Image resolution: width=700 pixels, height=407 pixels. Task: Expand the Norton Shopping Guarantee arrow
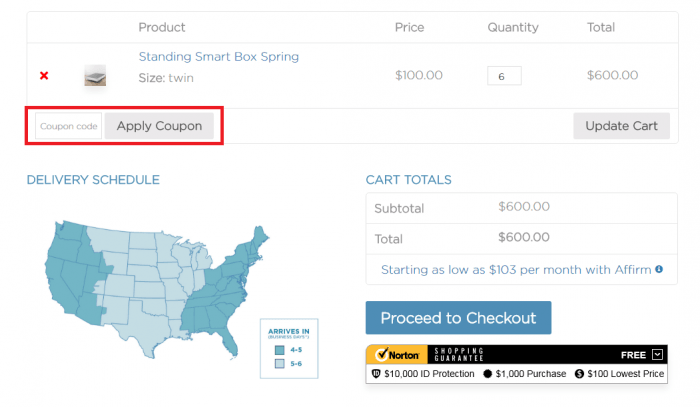657,354
